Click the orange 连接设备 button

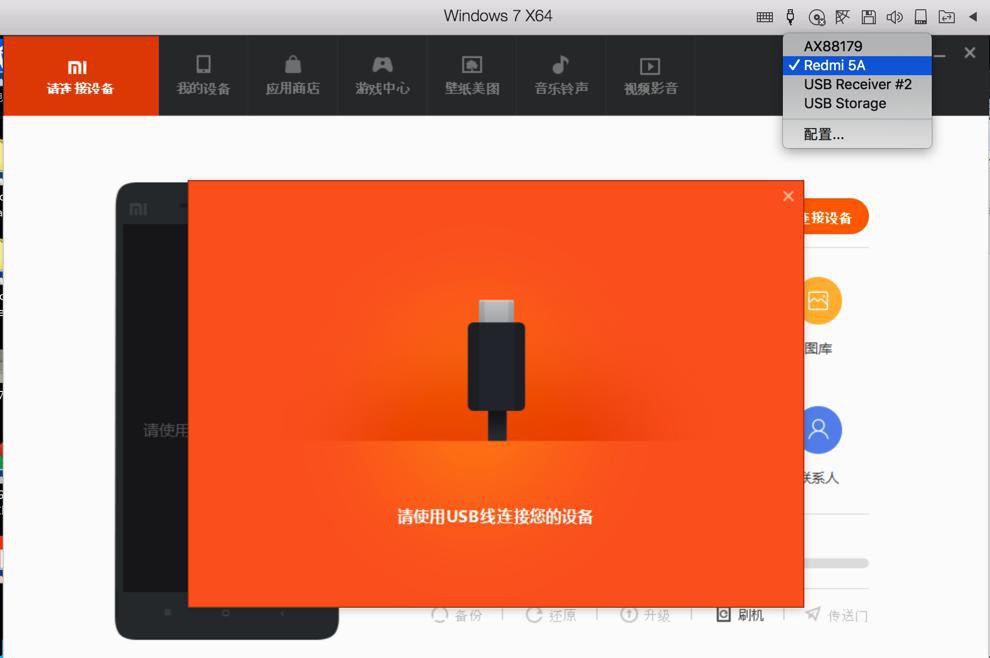(x=836, y=217)
